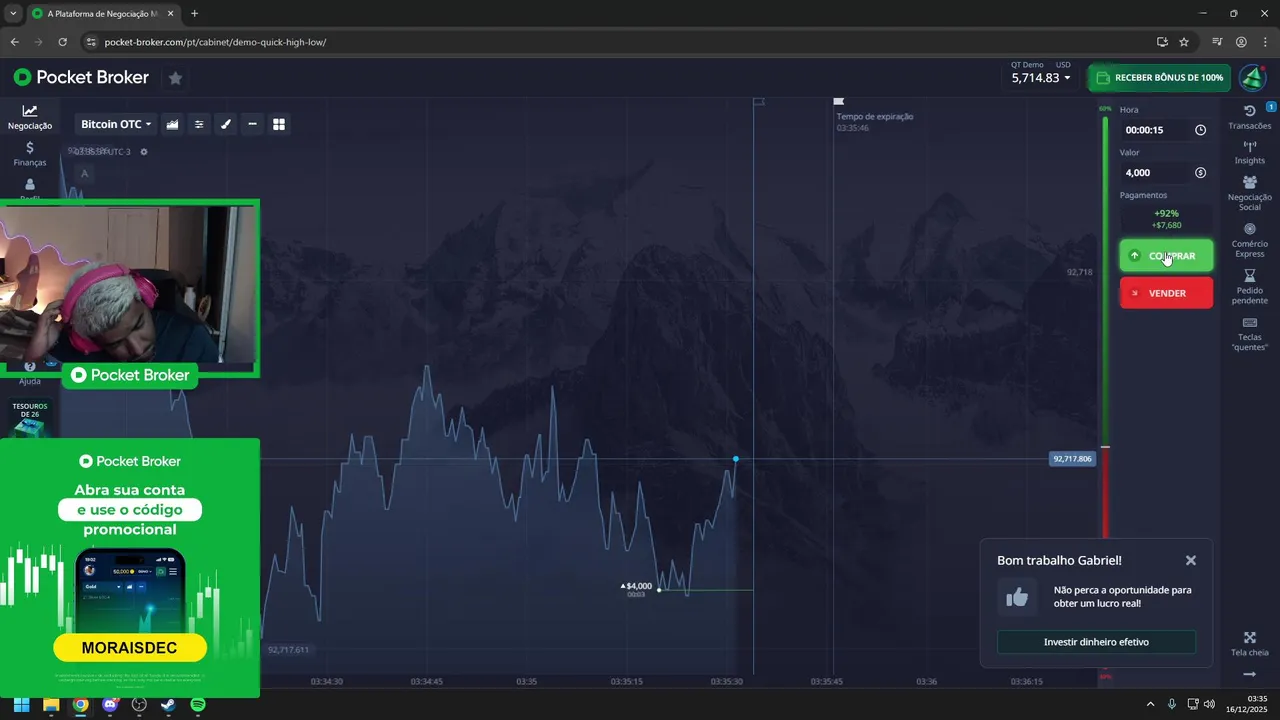Open the account avatar menu
Screen dimensions: 1280x720
coord(1252,78)
